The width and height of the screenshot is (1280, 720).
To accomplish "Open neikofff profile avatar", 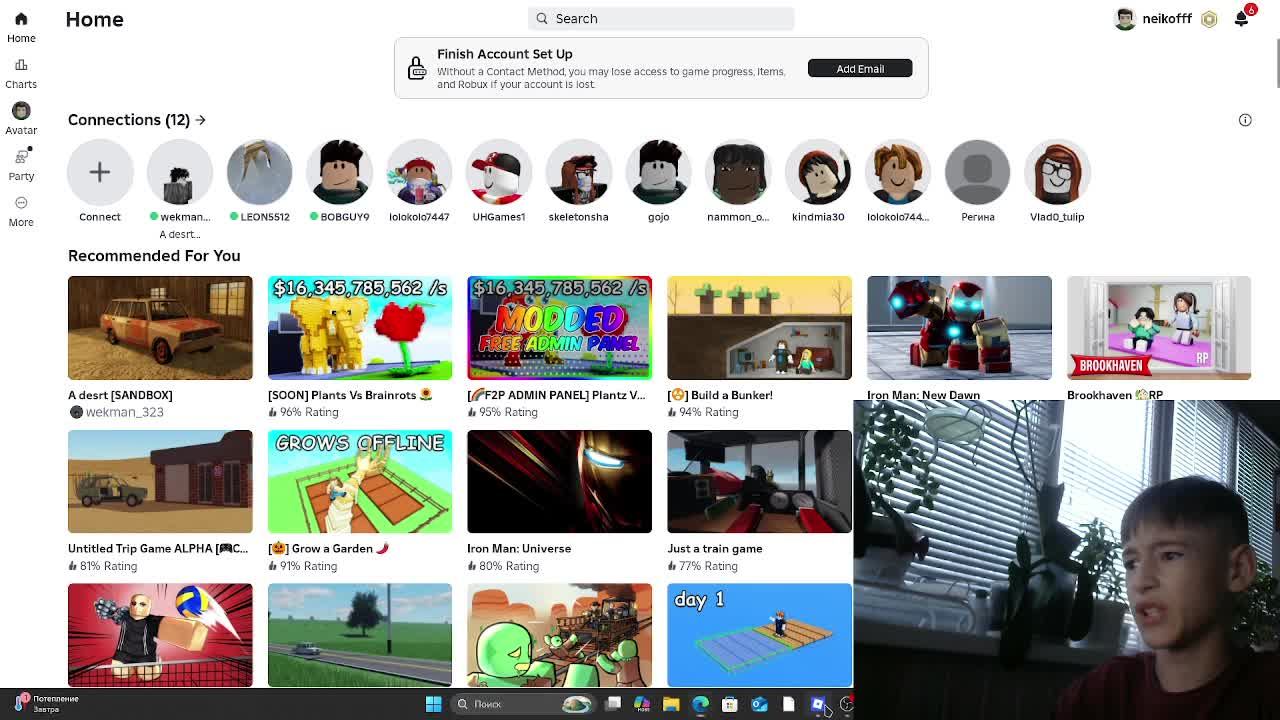I will click(1125, 19).
